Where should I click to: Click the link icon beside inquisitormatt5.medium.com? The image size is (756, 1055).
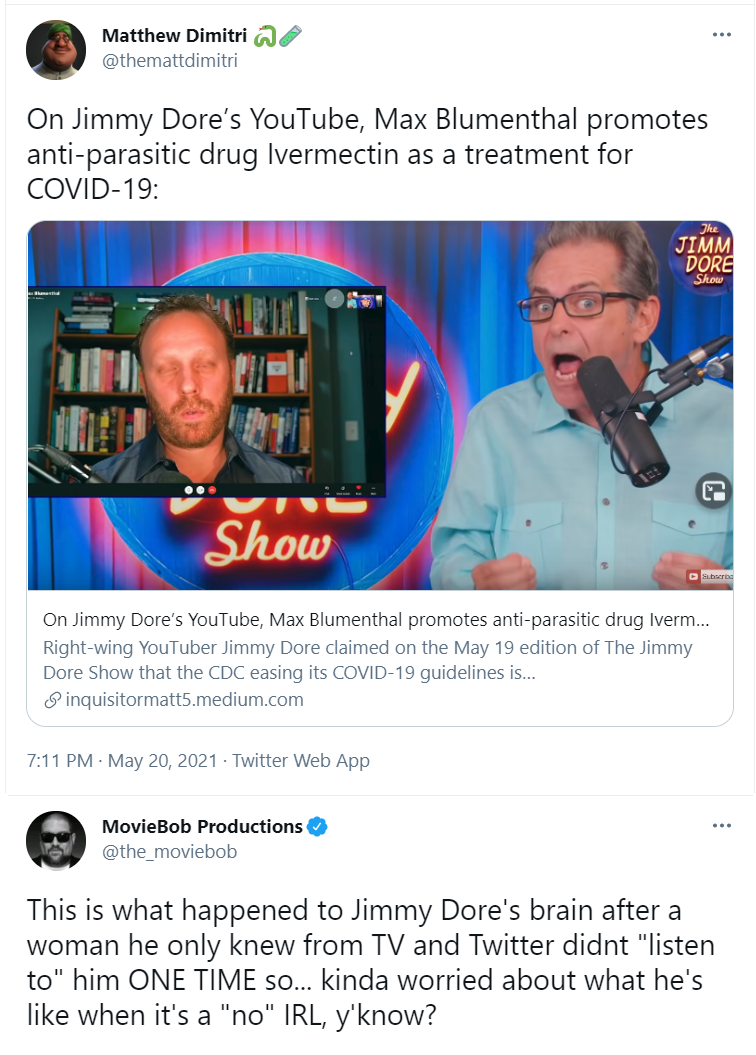52,700
